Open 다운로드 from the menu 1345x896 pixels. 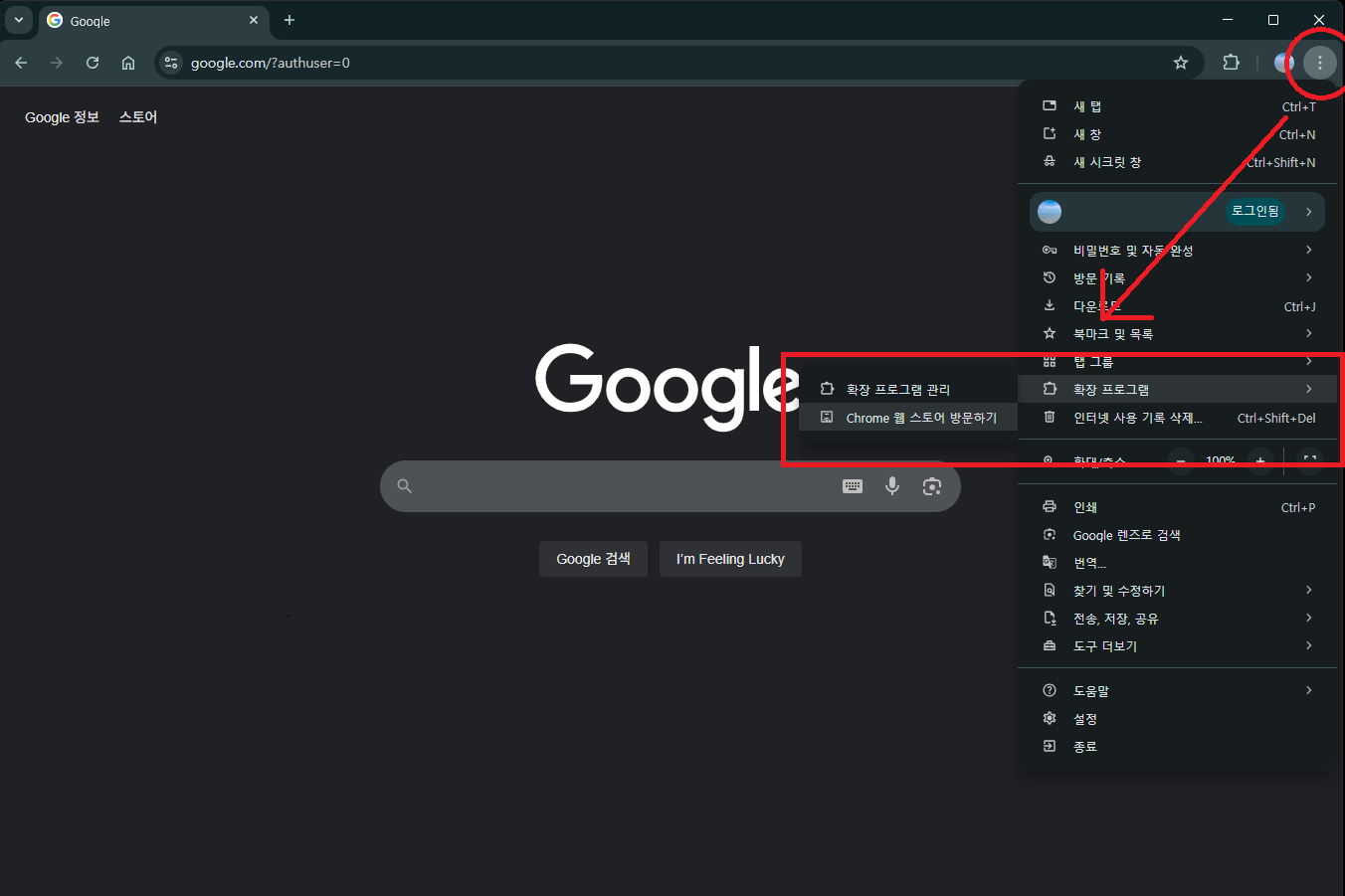tap(1179, 306)
